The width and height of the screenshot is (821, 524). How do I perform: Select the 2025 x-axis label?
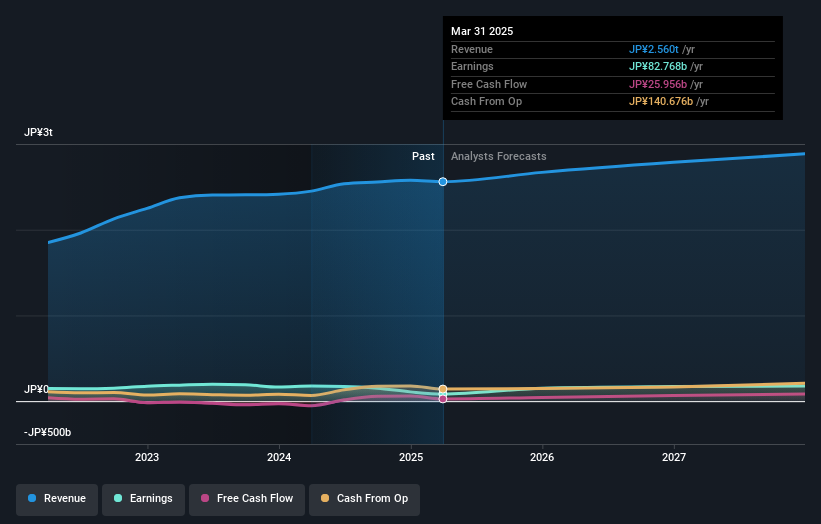click(x=411, y=458)
